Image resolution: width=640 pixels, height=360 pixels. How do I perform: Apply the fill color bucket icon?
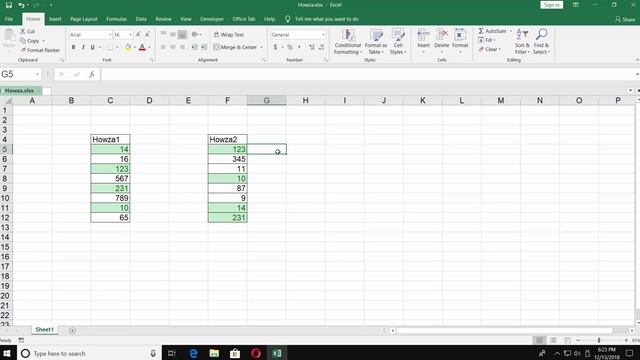[x=128, y=47]
